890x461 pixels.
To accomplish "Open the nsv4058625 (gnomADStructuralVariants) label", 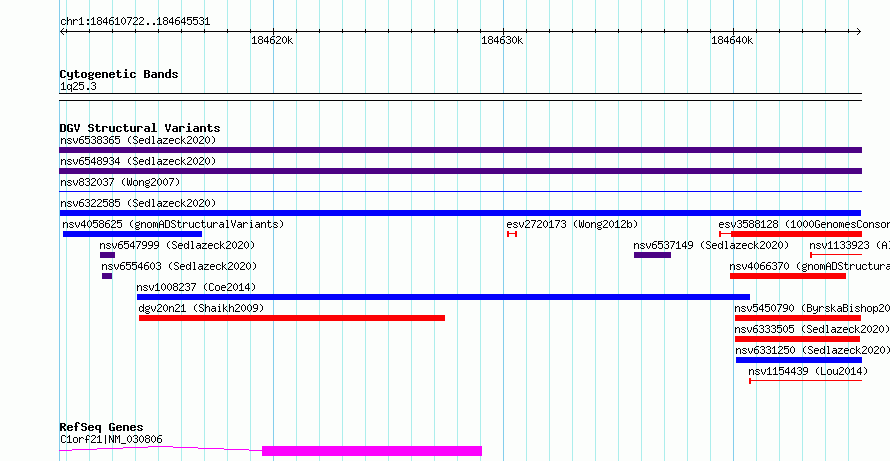I will coord(173,224).
